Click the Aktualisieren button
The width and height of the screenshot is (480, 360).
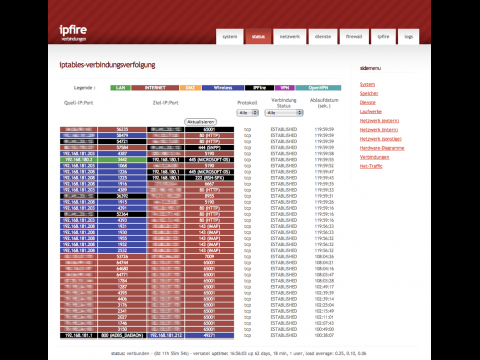pyautogui.click(x=200, y=122)
